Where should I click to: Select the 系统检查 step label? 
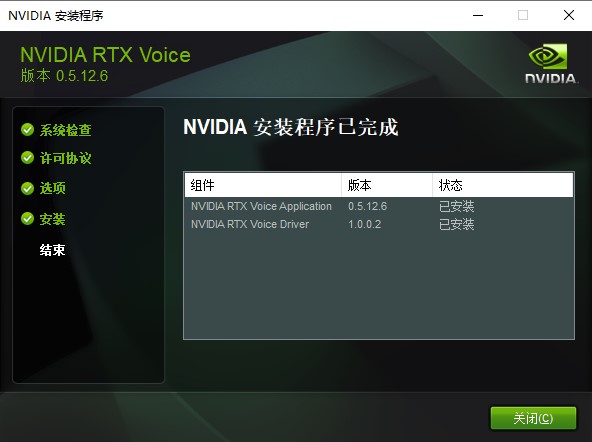pyautogui.click(x=65, y=130)
